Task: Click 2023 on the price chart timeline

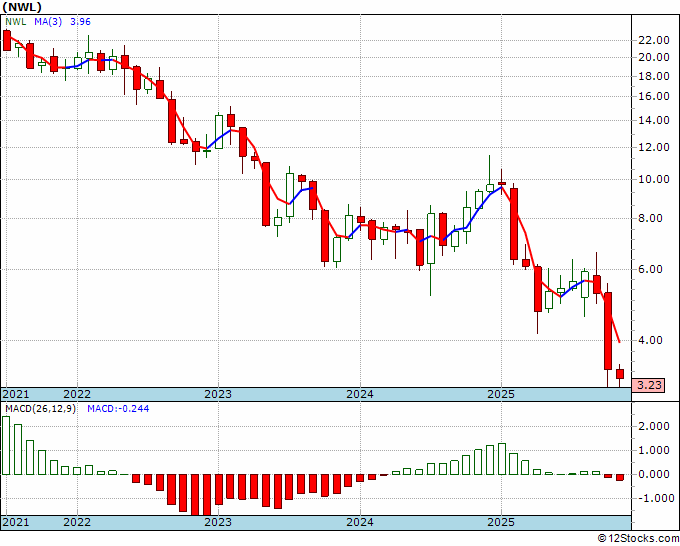Action: (x=218, y=394)
